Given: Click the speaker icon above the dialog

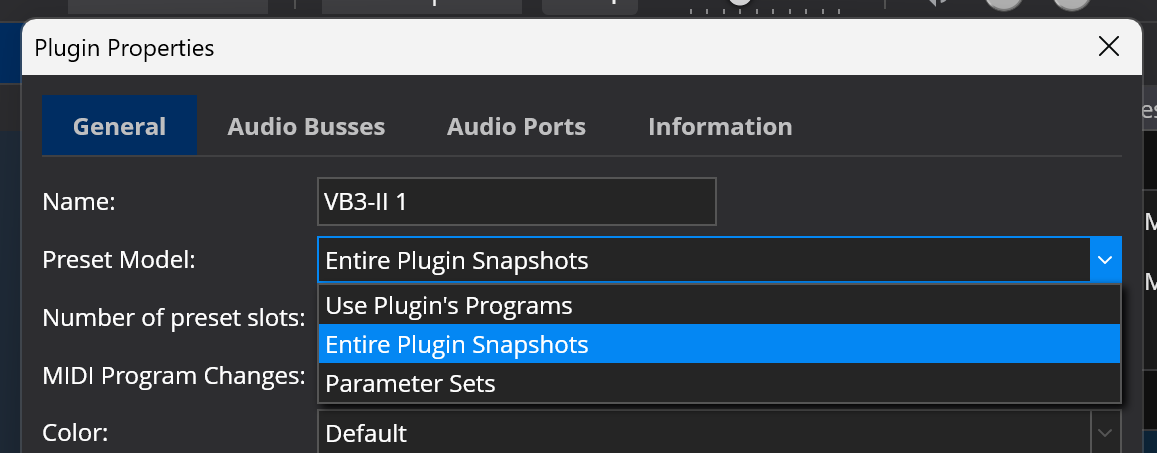Looking at the screenshot, I should [x=937, y=3].
